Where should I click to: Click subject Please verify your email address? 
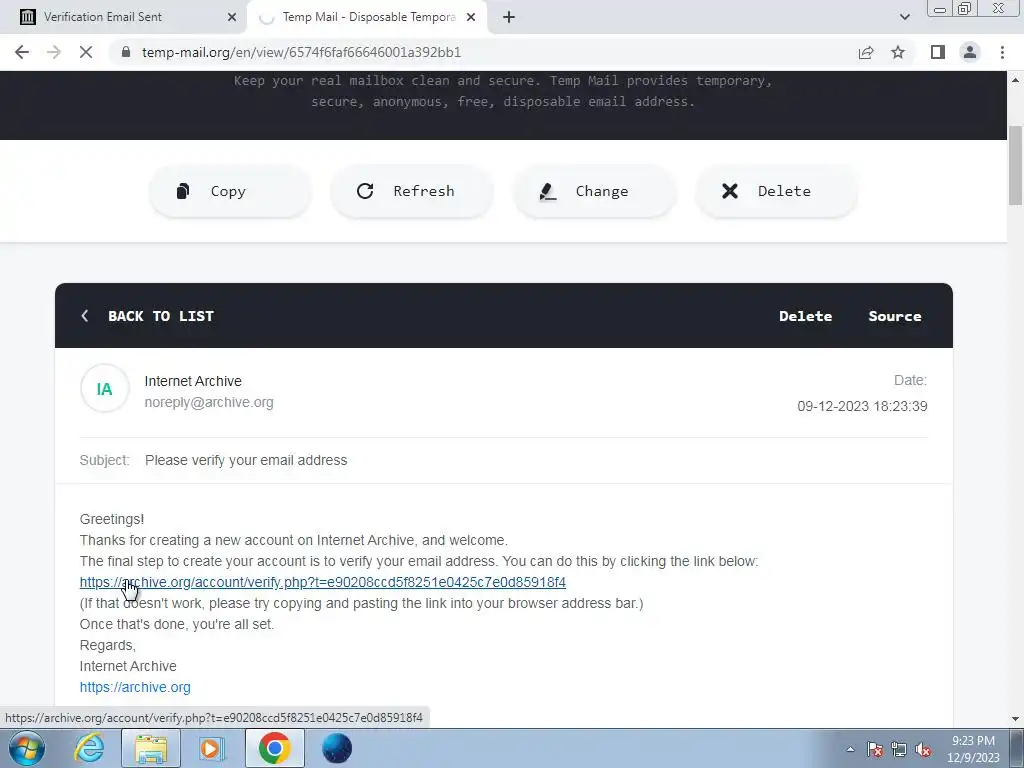click(246, 460)
